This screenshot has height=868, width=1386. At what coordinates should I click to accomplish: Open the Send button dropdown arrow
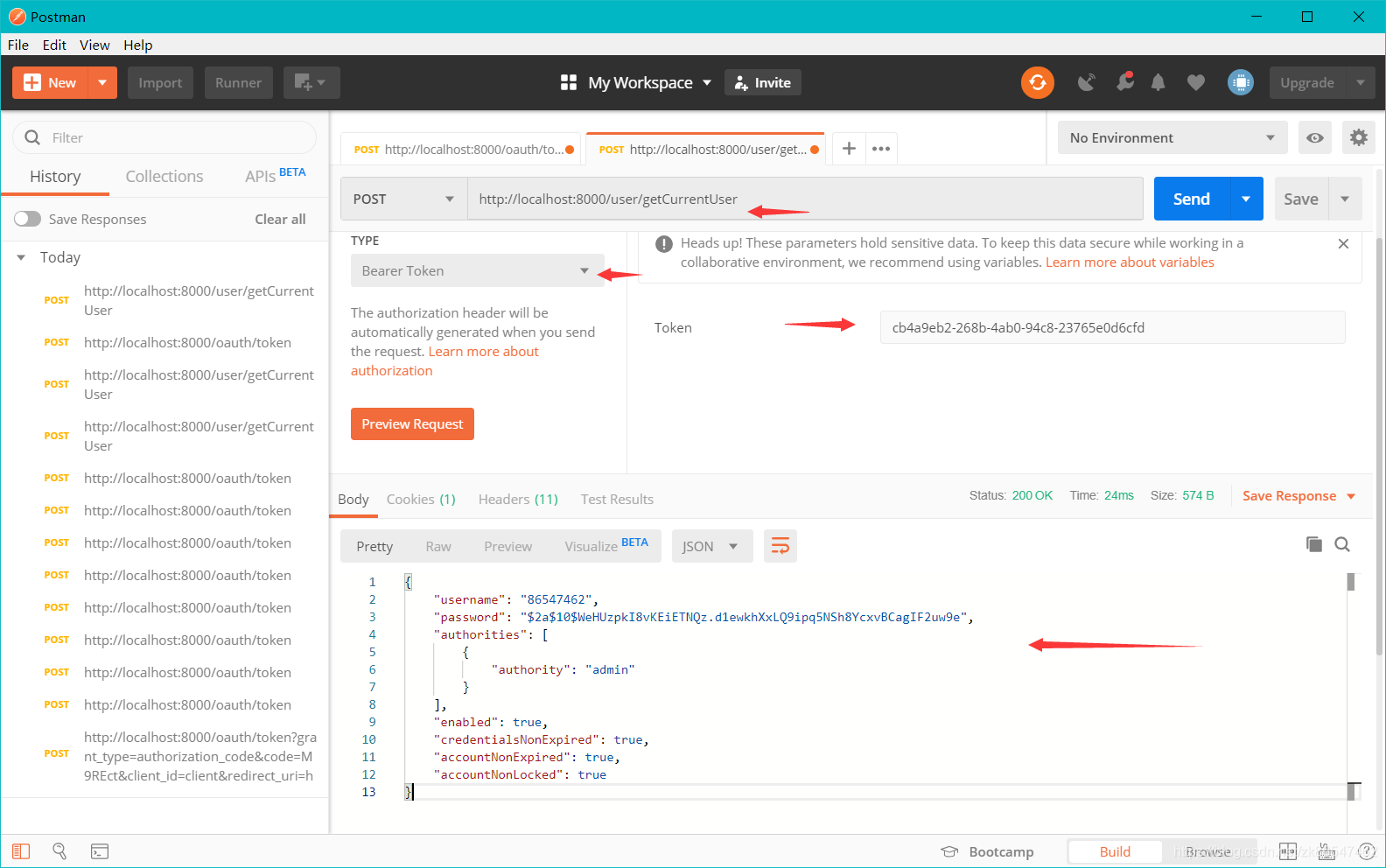[x=1246, y=199]
